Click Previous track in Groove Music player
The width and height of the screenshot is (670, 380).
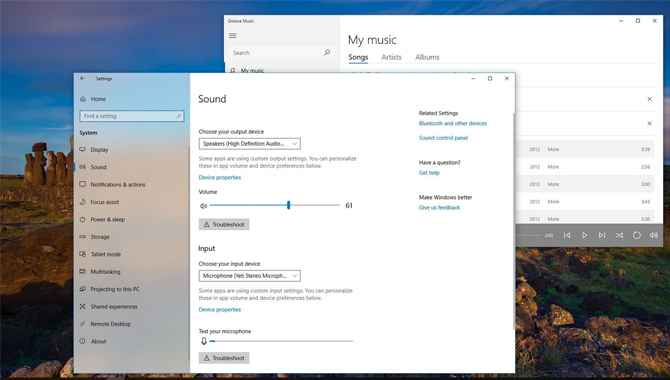[x=567, y=236]
